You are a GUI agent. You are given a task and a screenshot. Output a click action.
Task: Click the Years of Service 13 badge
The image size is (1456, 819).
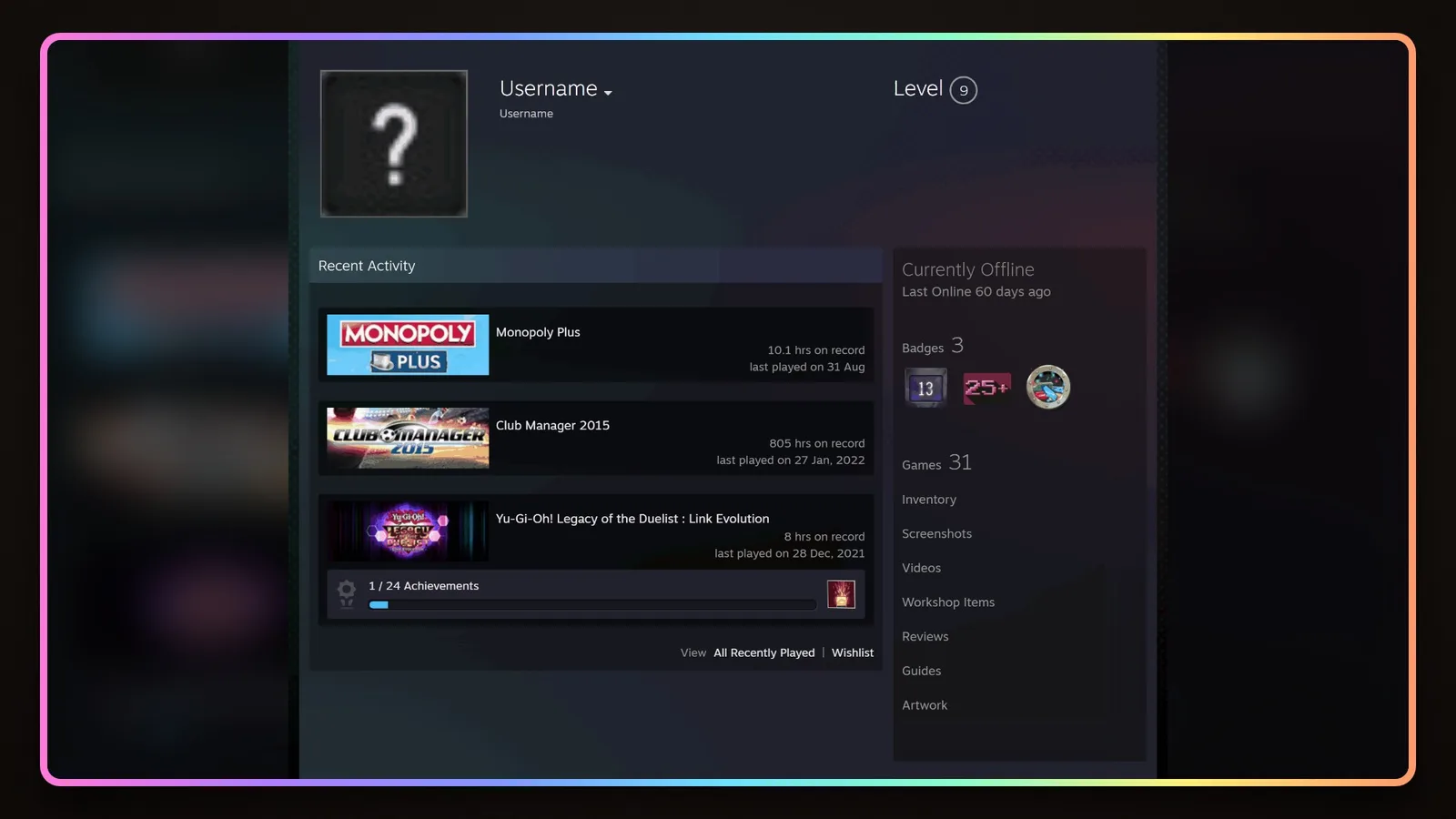(x=925, y=388)
